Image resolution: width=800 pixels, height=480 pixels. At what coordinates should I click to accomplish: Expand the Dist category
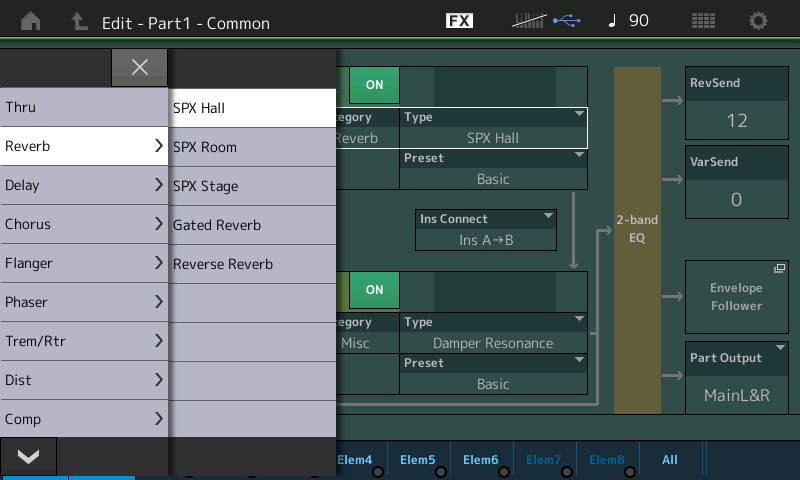pos(84,380)
